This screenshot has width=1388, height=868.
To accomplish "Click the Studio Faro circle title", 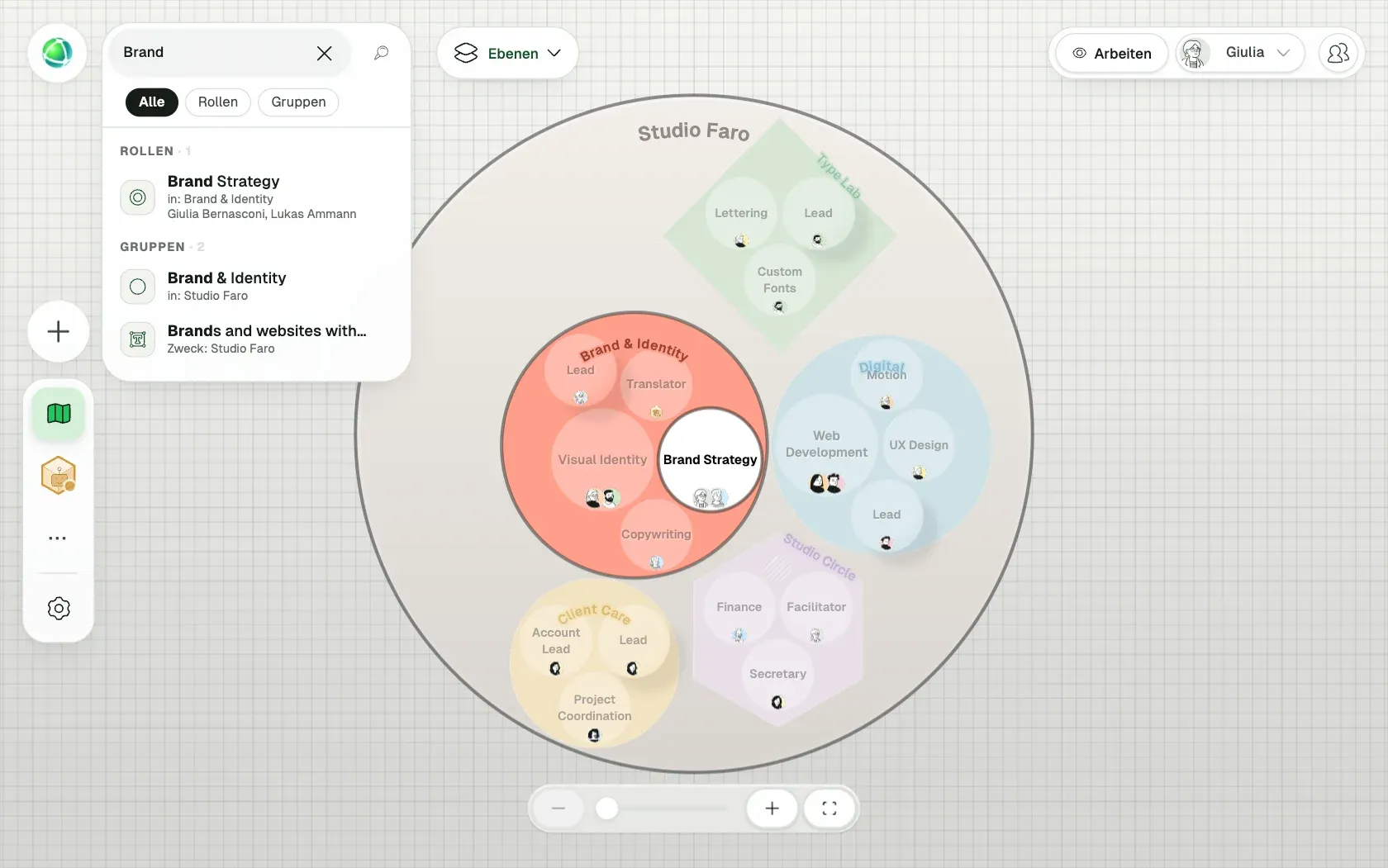I will pyautogui.click(x=693, y=131).
